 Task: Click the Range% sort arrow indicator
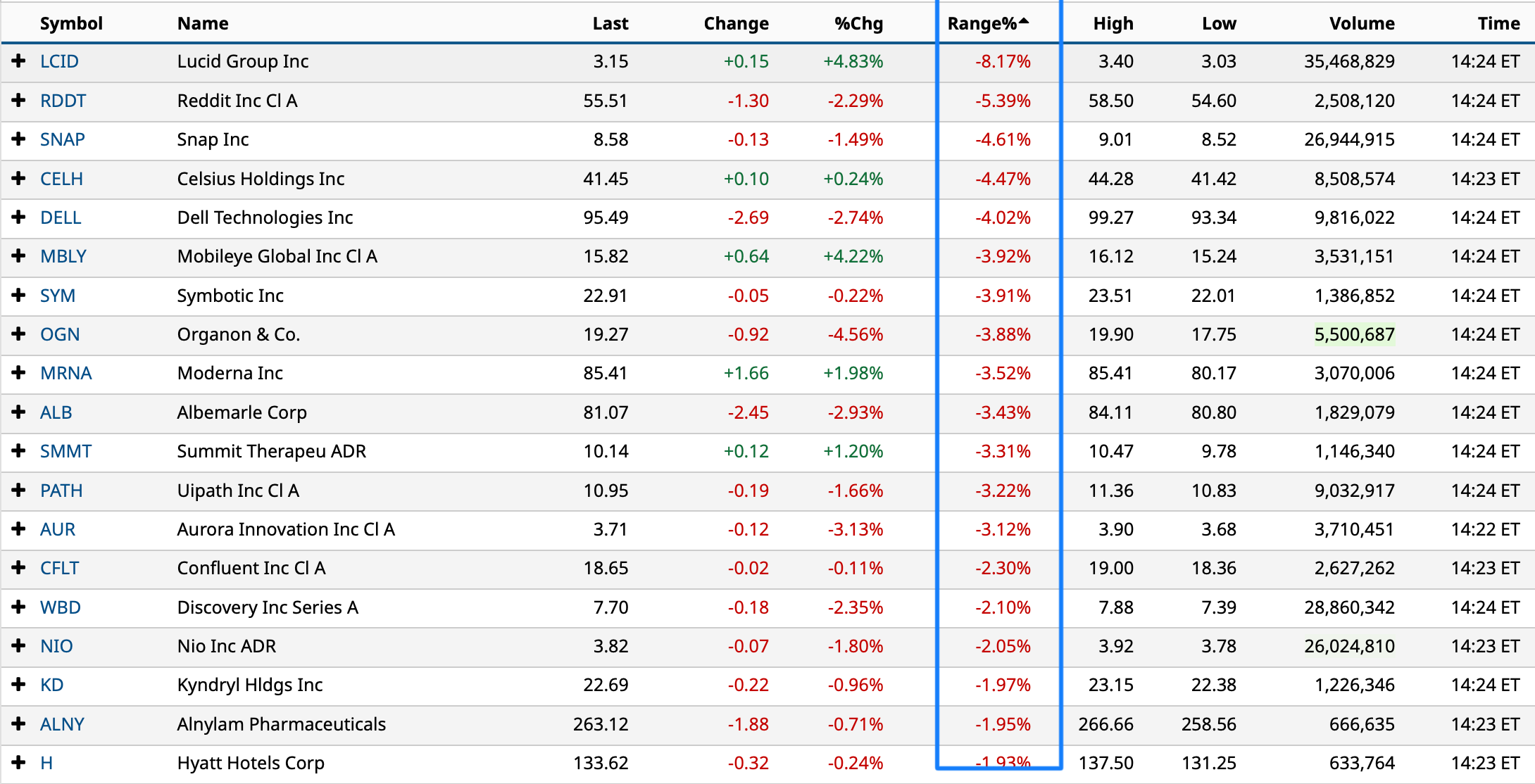[1024, 21]
